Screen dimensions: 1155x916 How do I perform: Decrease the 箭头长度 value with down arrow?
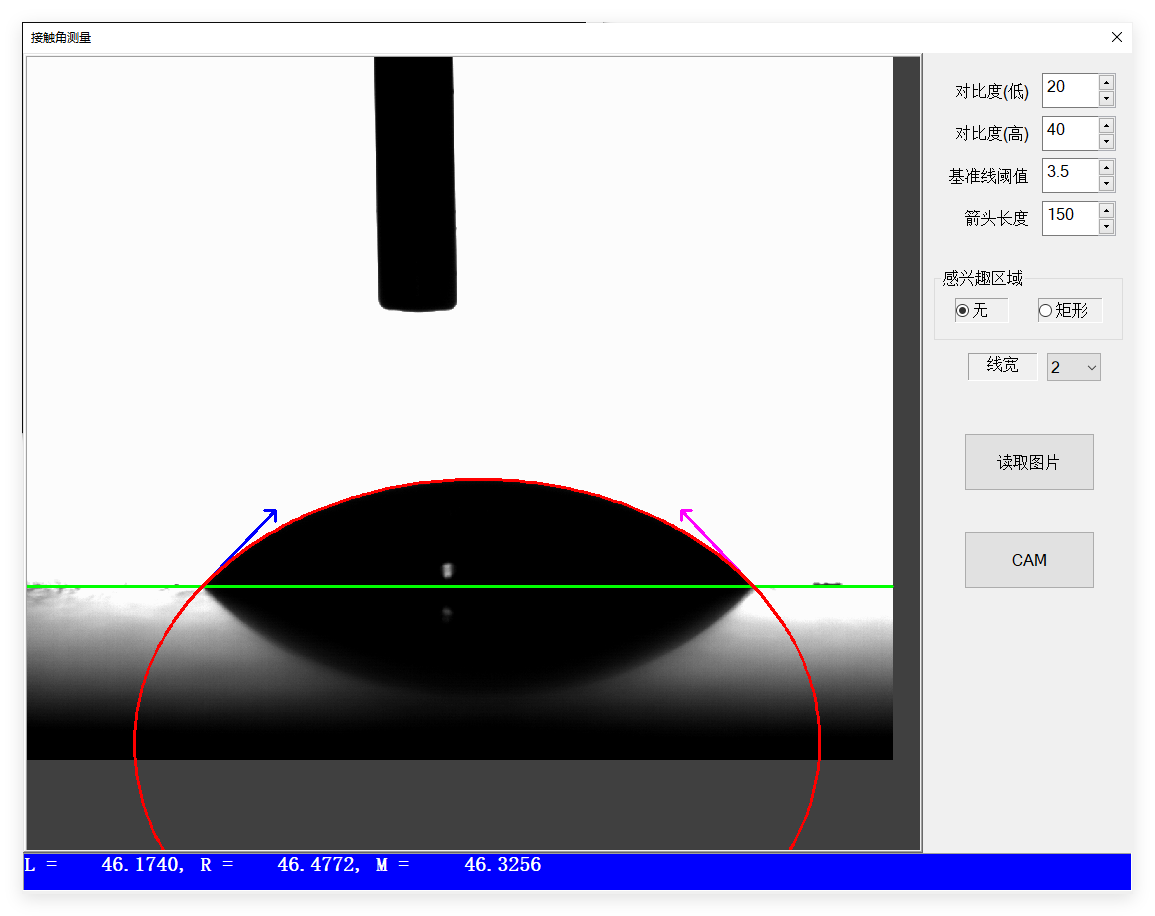coord(1106,226)
